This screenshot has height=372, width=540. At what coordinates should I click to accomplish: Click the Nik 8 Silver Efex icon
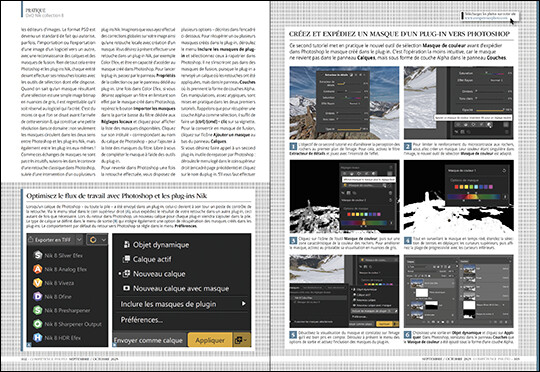38,255
